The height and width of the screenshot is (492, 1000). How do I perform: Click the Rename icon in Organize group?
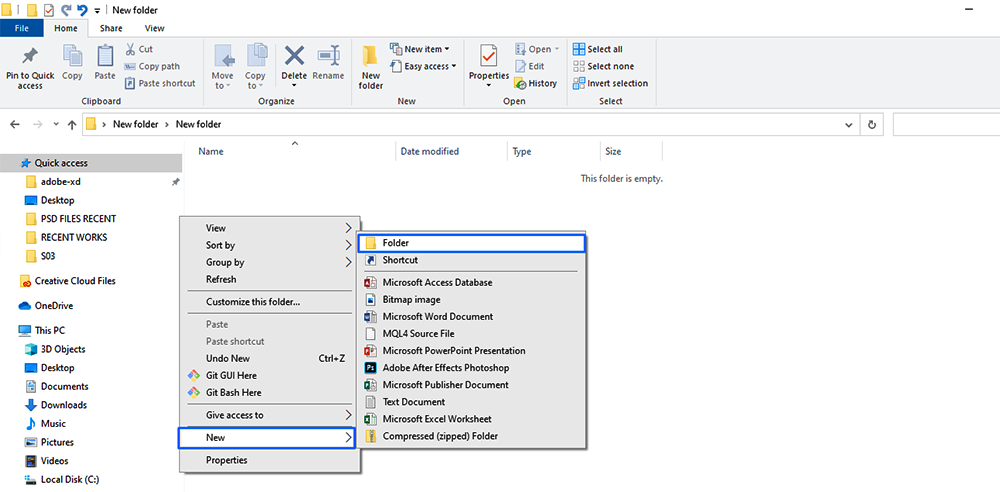click(x=328, y=56)
